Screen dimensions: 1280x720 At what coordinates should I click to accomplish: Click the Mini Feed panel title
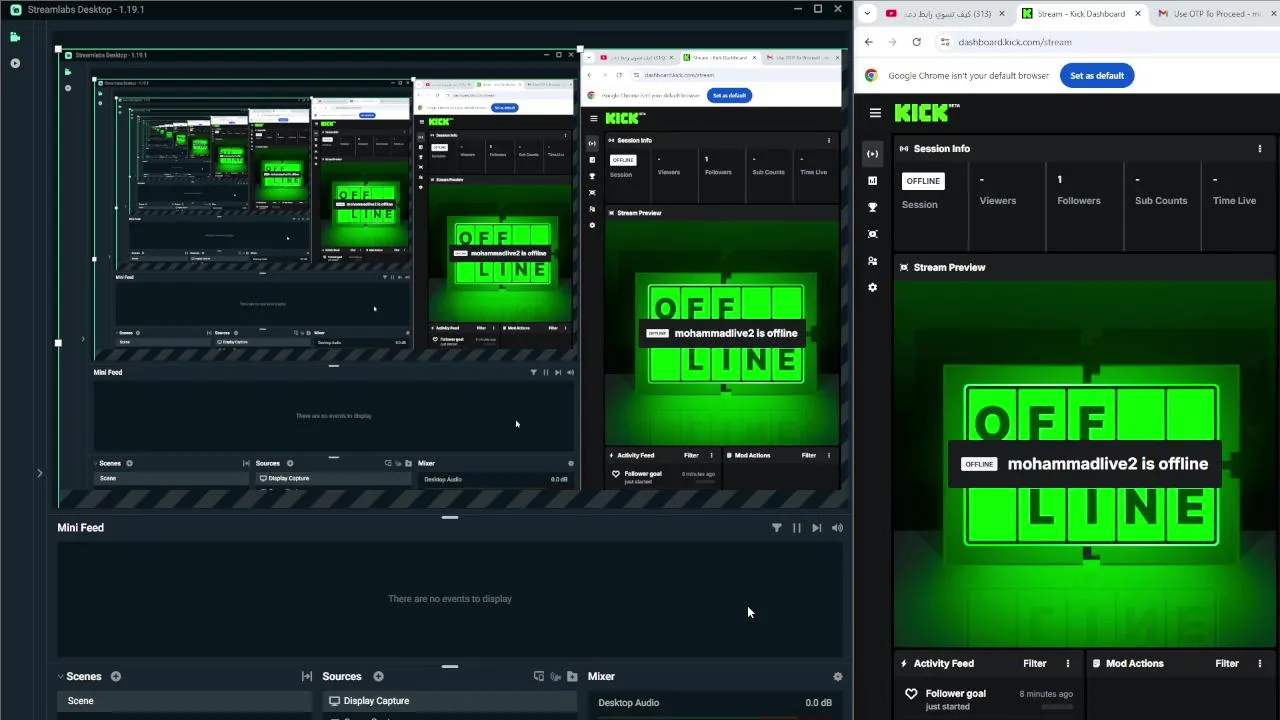click(x=80, y=528)
